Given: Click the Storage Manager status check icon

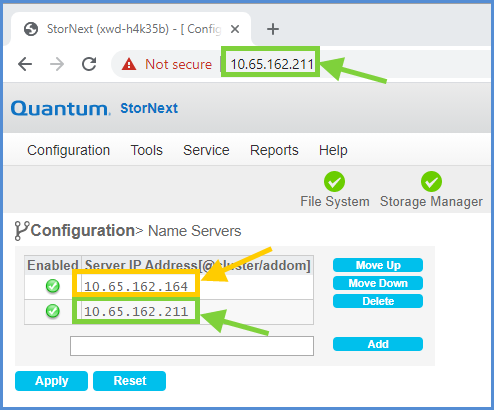Looking at the screenshot, I should click(431, 182).
